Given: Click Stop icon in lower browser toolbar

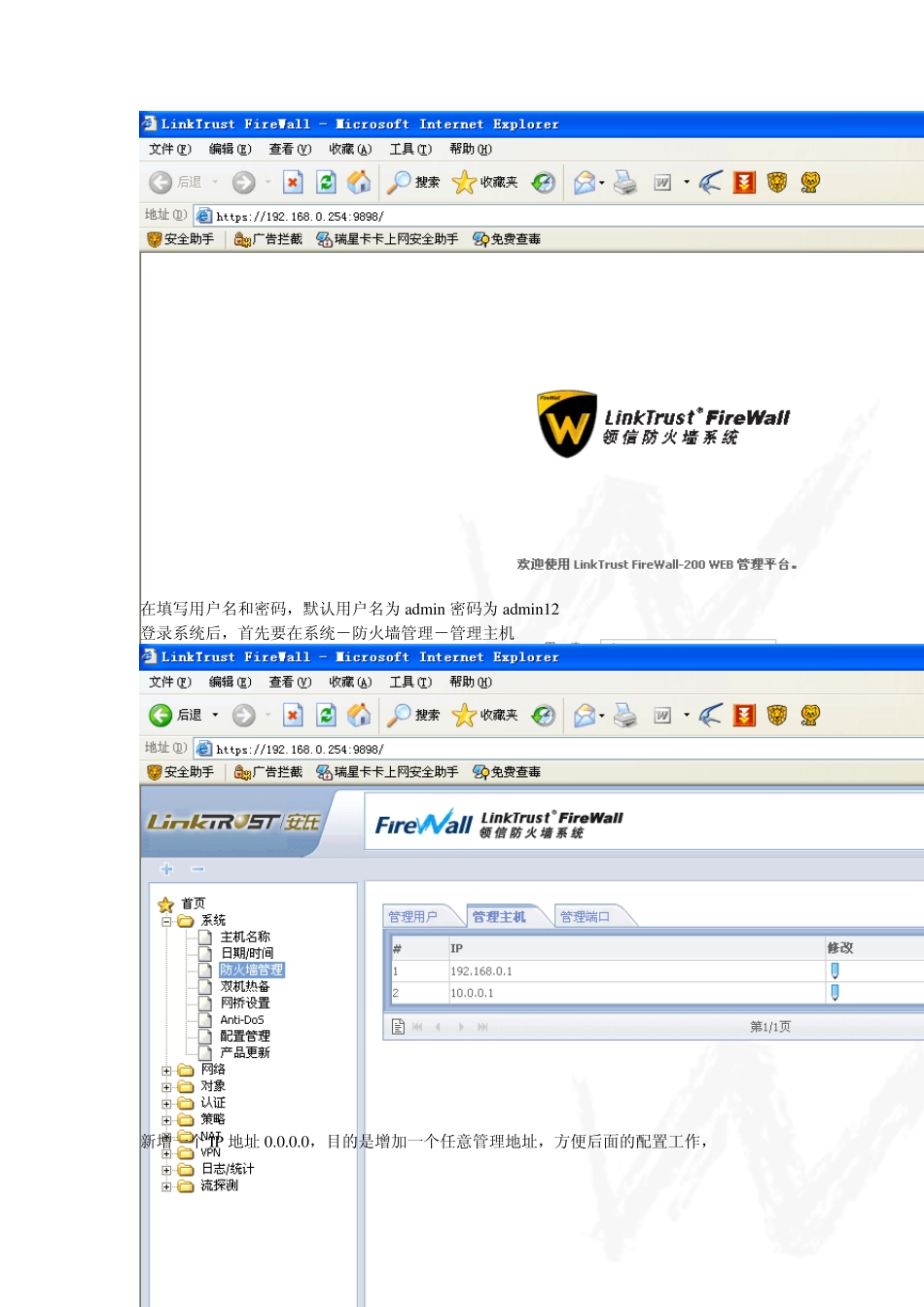Looking at the screenshot, I should coord(293,715).
